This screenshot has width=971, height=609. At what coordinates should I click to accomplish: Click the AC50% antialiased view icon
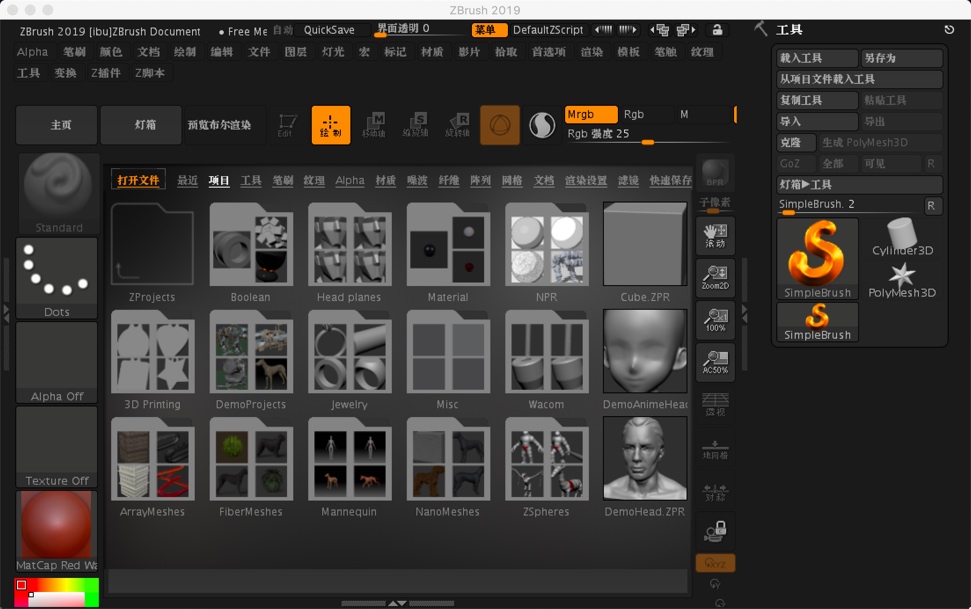coord(716,362)
